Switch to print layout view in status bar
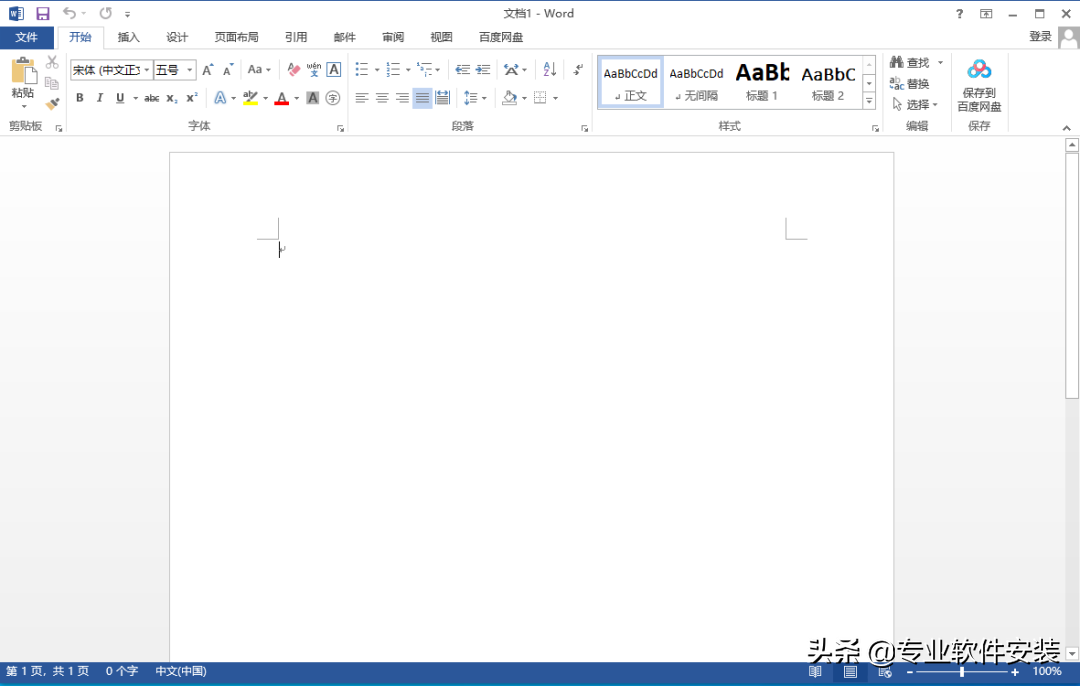Viewport: 1080px width, 686px height. point(851,672)
